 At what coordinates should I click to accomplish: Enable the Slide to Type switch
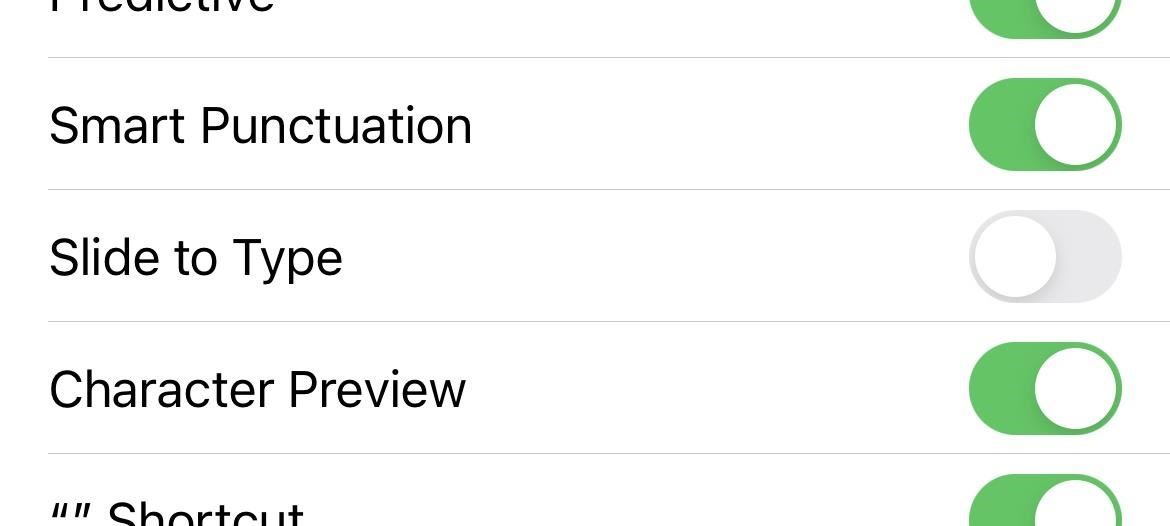[1044, 257]
